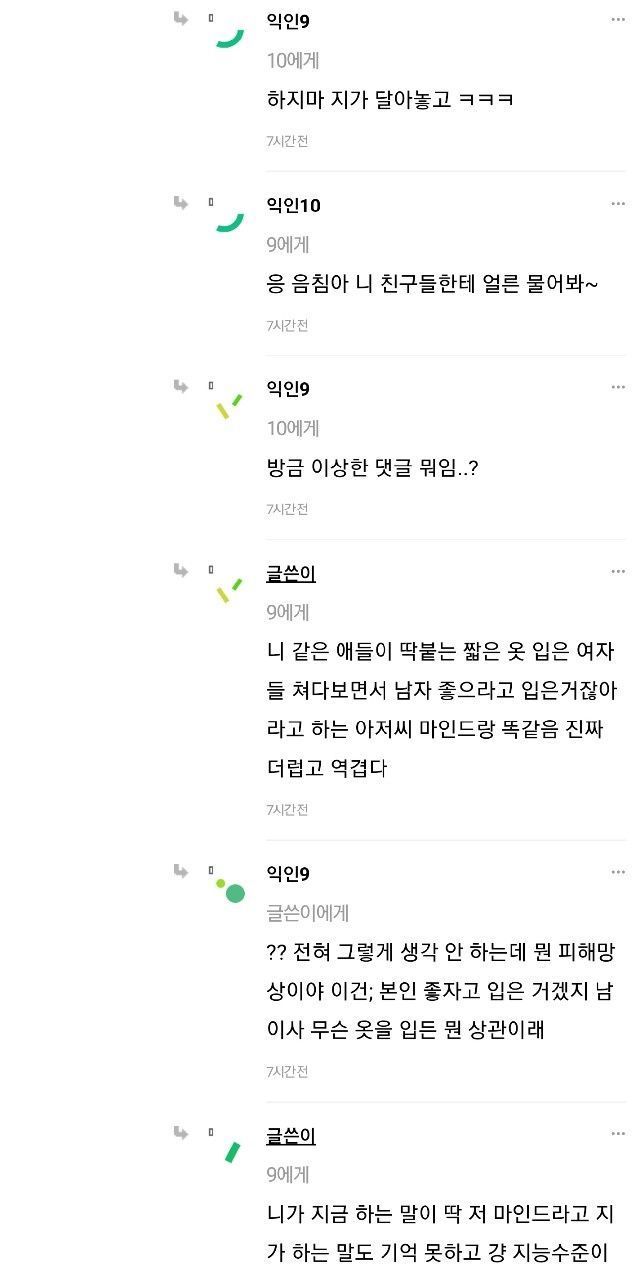This screenshot has height=1280, width=640.
Task: Click the "9에게" label under 익인10
Action: pyautogui.click(x=288, y=244)
